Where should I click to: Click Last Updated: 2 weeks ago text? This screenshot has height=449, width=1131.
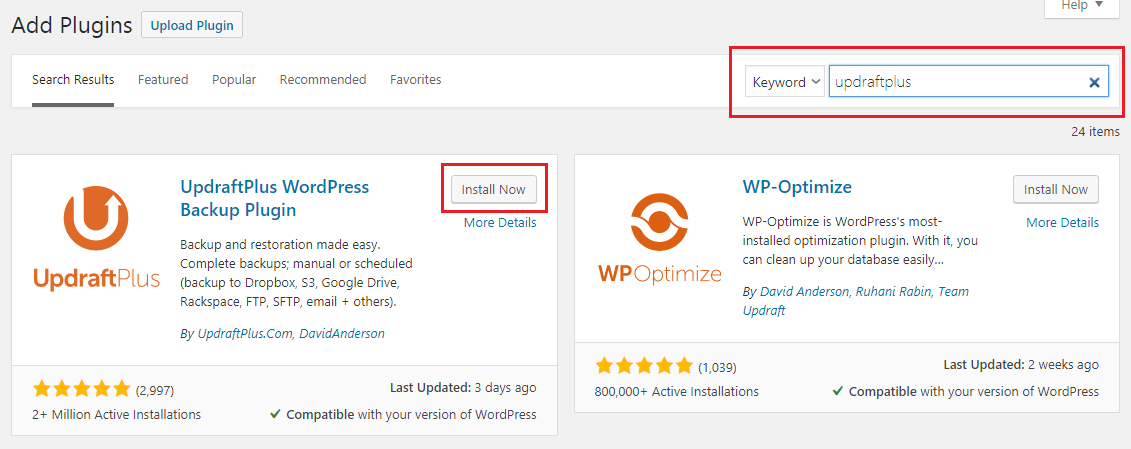1021,365
